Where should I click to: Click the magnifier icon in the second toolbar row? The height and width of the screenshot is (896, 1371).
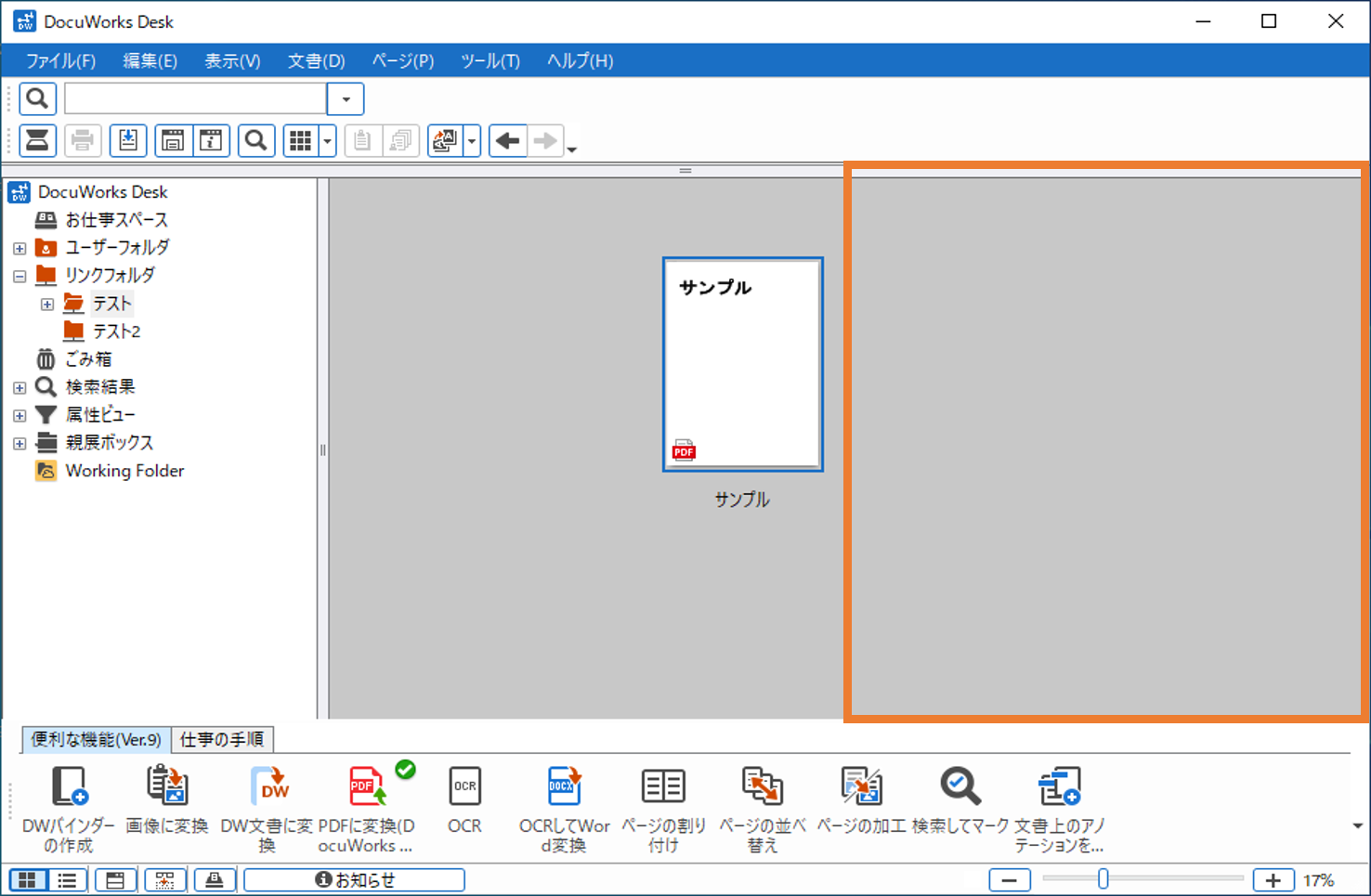[256, 141]
